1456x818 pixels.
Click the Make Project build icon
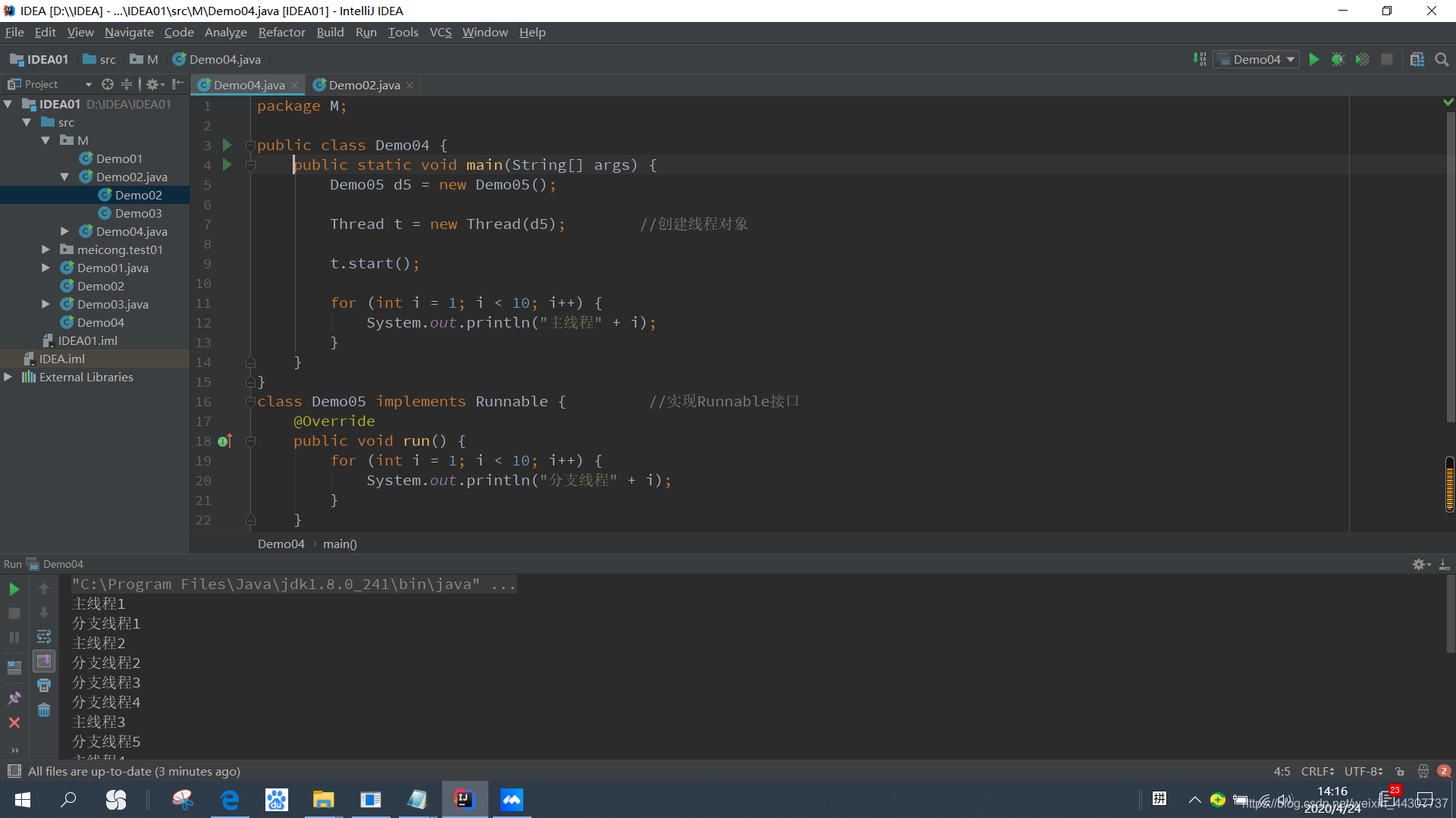(1200, 59)
